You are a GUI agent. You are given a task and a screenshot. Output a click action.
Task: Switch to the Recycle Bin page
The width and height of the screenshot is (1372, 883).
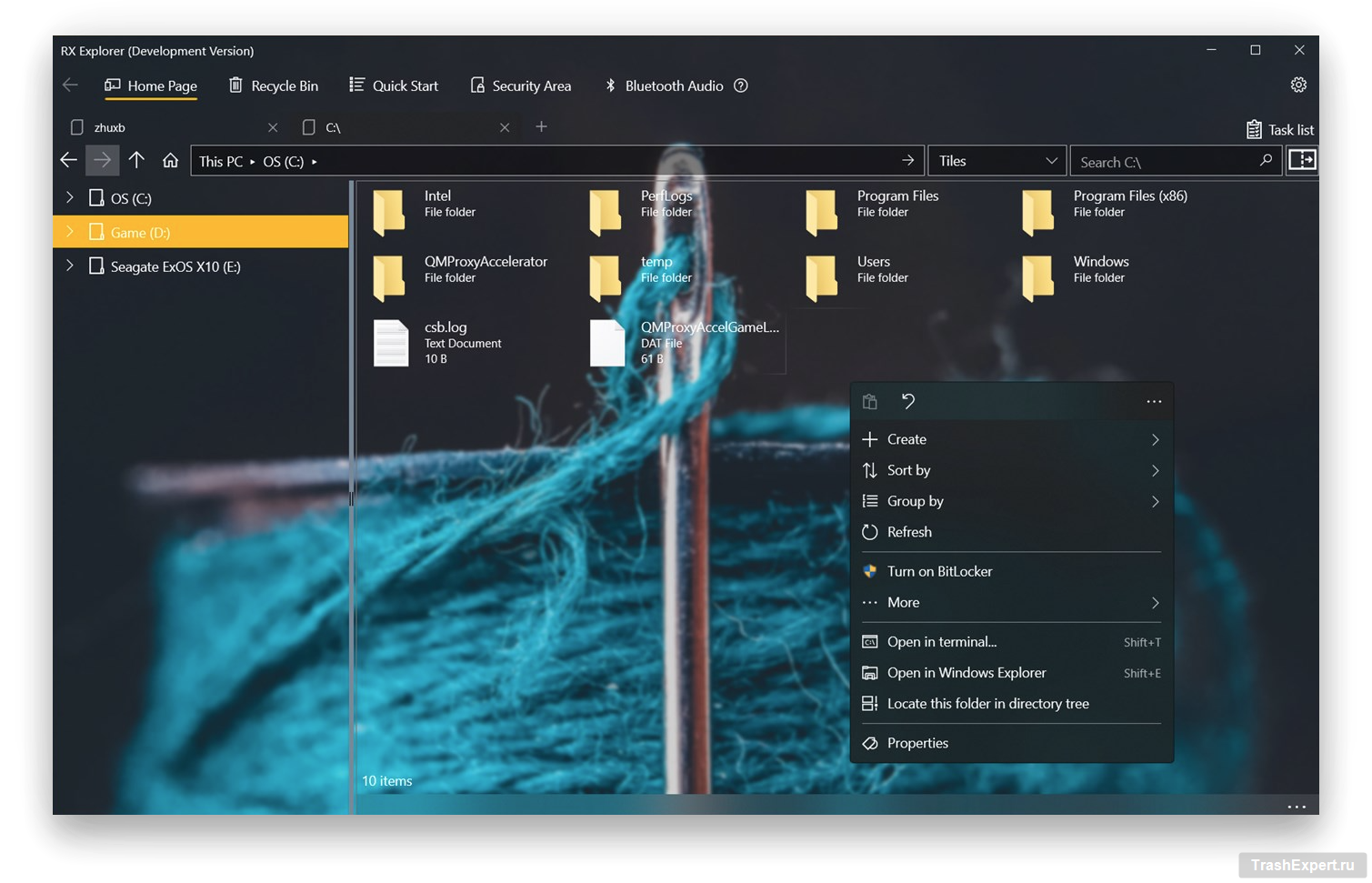point(274,85)
